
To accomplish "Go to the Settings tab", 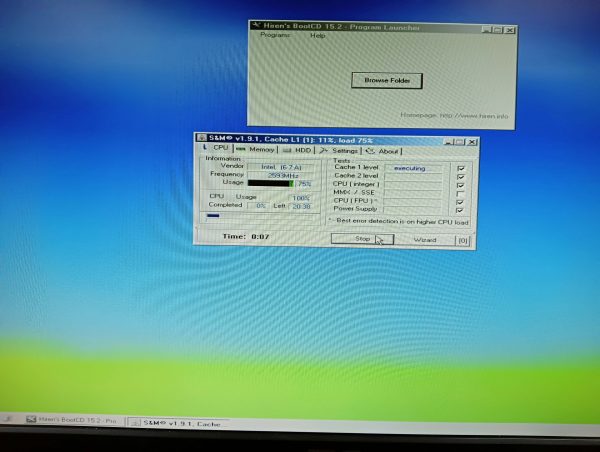I will pos(340,150).
